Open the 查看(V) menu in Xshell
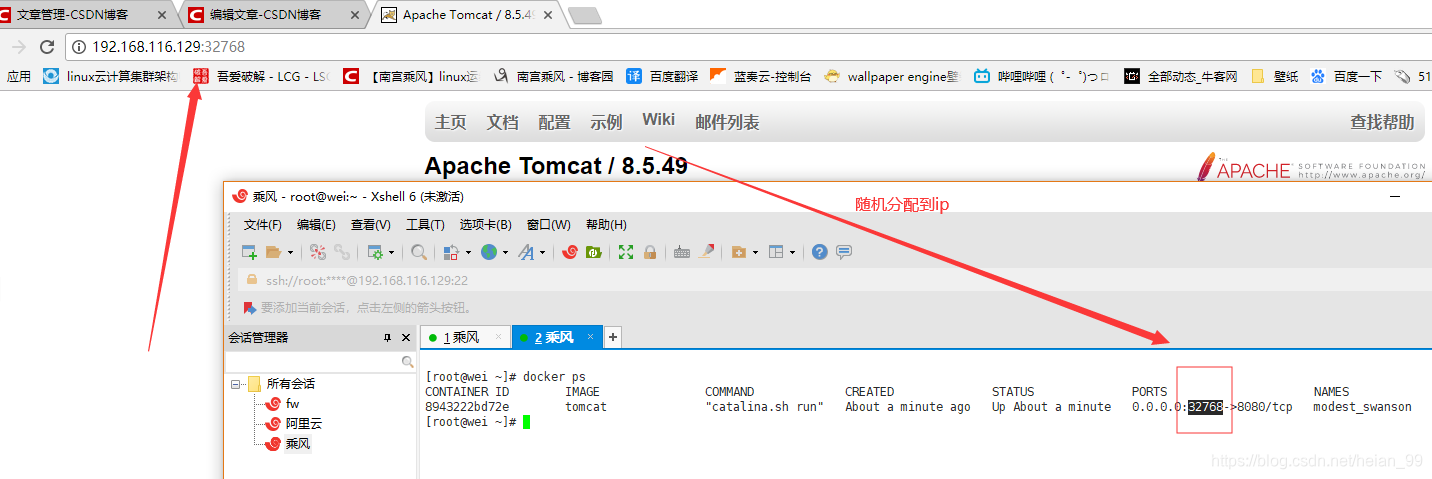This screenshot has width=1432, height=479. pos(370,224)
